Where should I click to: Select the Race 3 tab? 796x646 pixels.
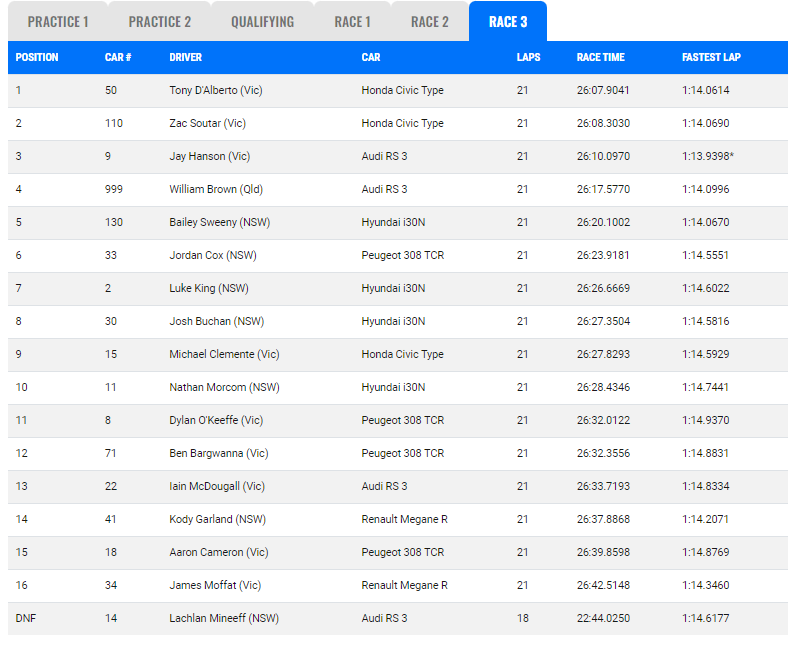(508, 22)
